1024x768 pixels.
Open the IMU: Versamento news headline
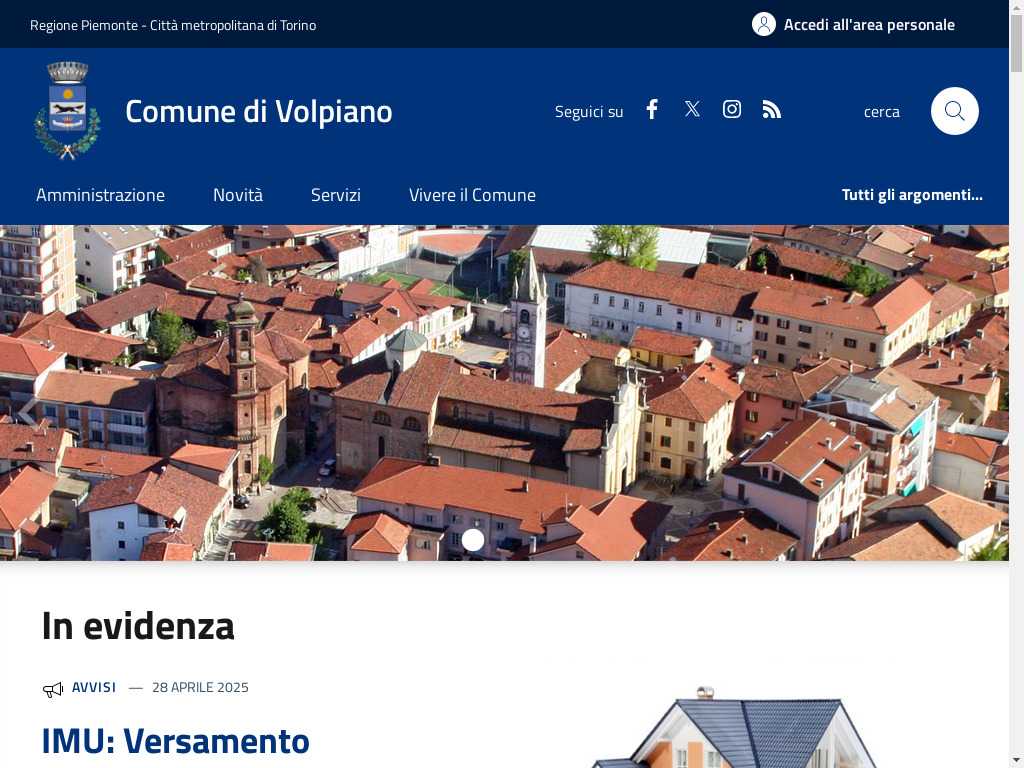click(x=176, y=741)
